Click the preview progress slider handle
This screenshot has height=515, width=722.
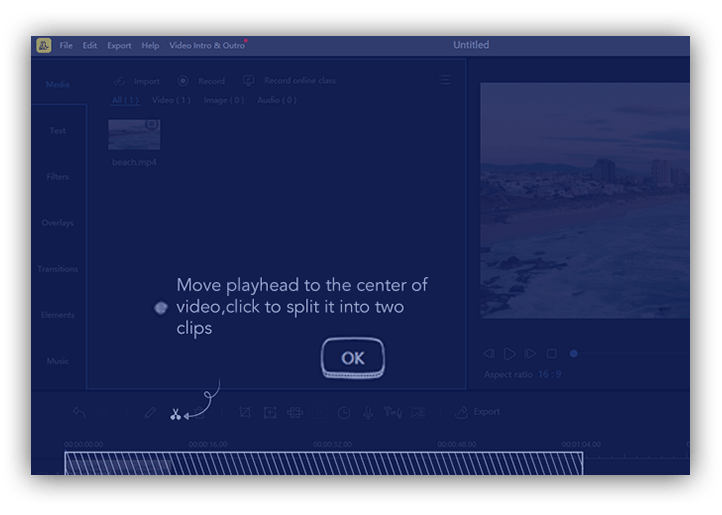573,353
